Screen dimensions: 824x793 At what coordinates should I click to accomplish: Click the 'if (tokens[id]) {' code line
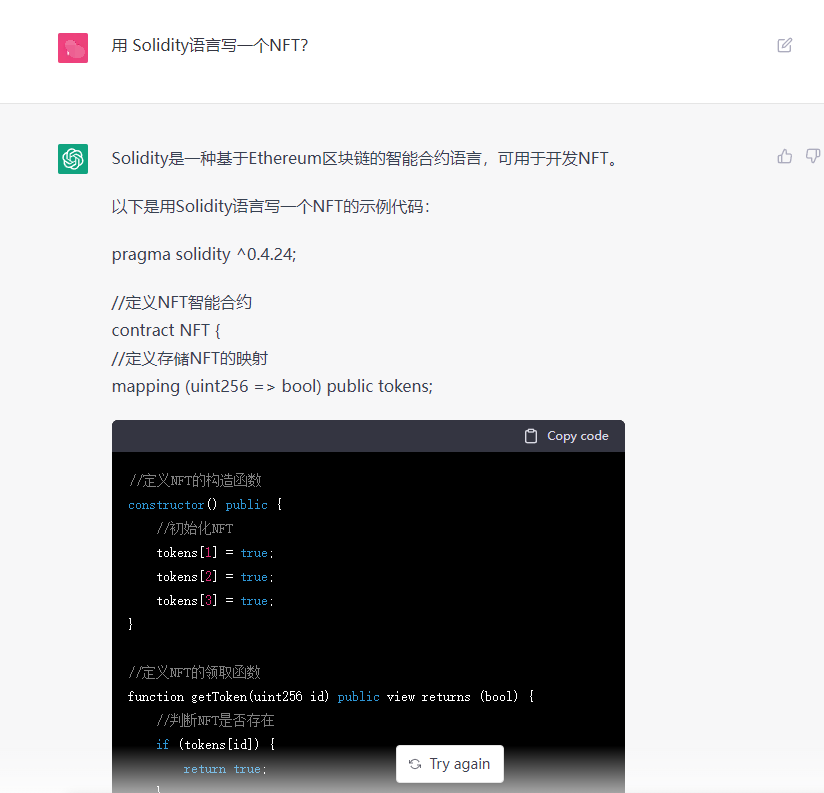(x=215, y=745)
